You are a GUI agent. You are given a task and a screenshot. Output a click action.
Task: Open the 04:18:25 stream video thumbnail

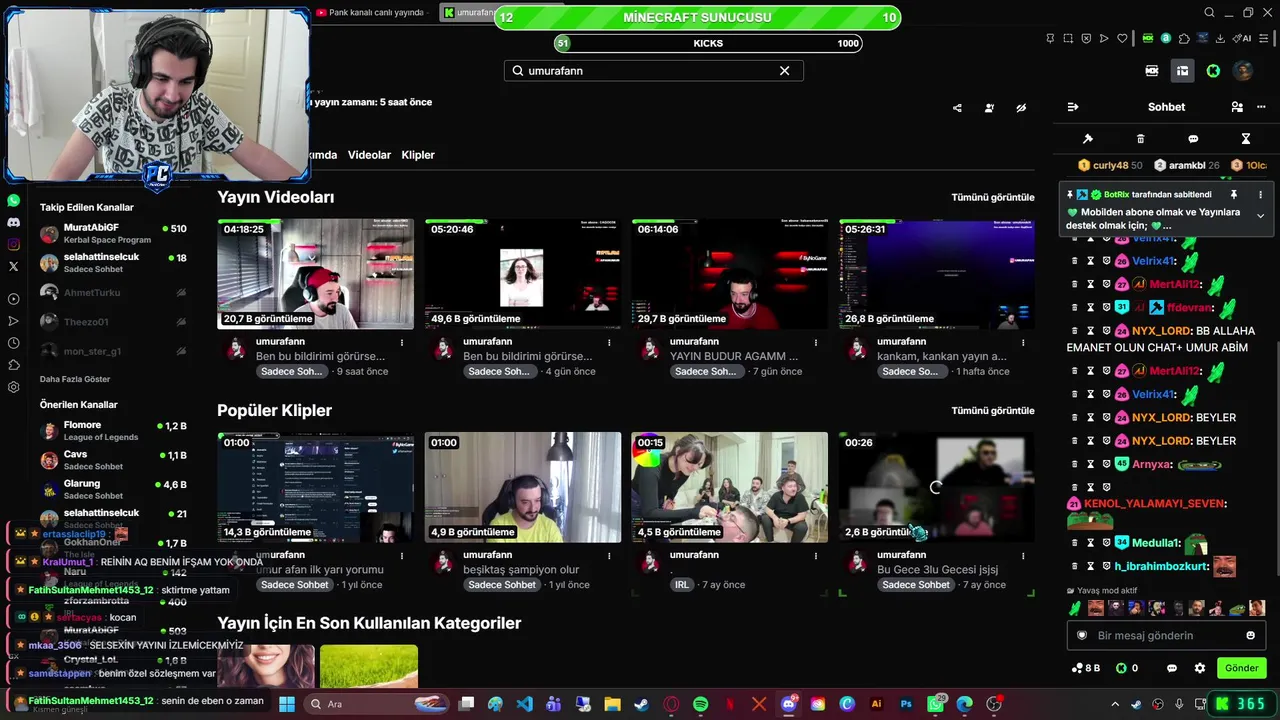click(315, 274)
